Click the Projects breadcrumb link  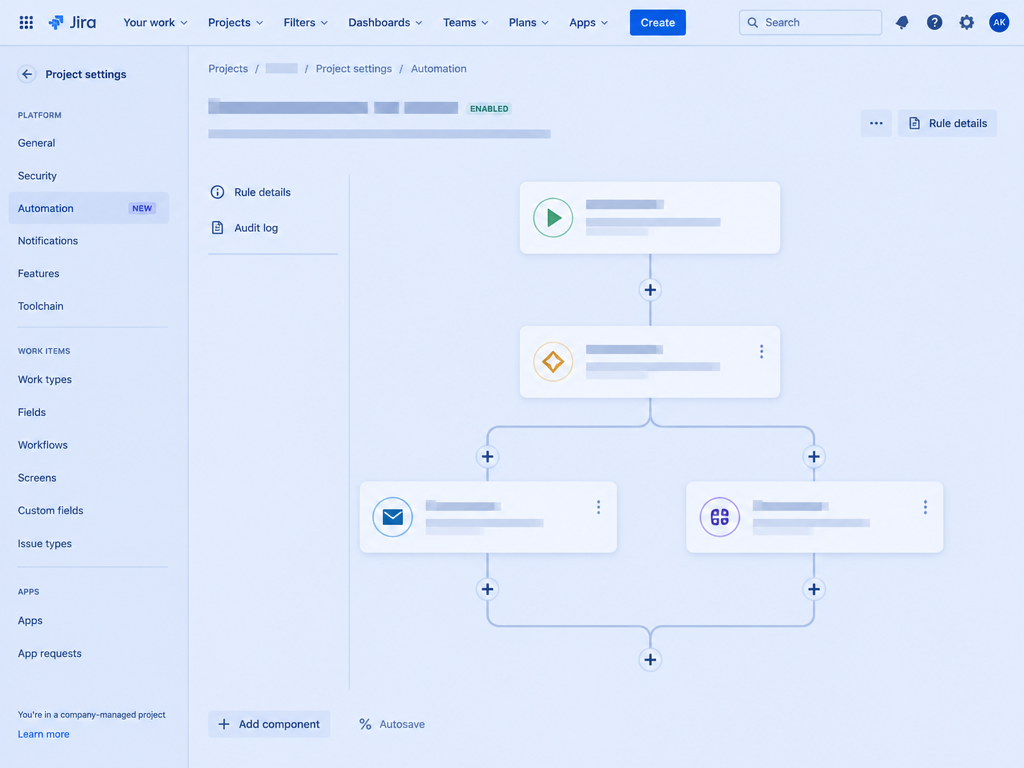(228, 69)
